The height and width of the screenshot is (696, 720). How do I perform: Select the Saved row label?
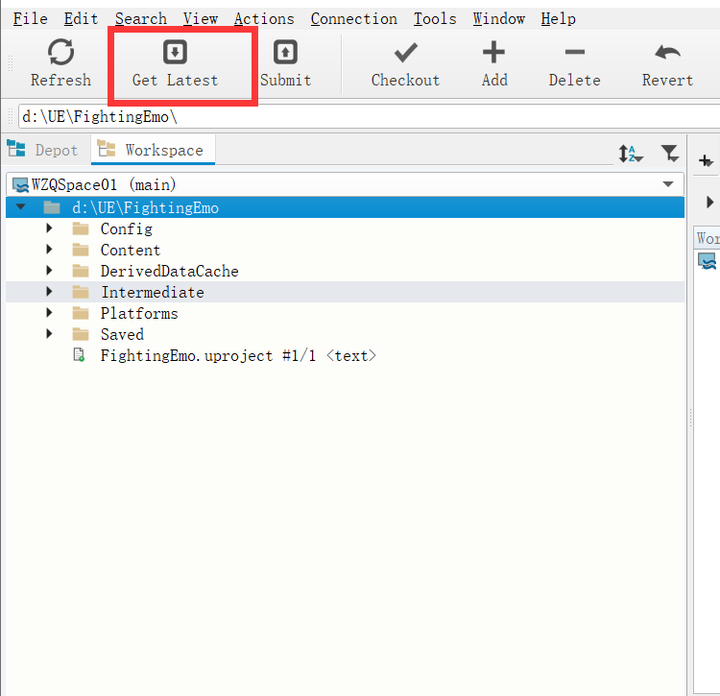122,334
